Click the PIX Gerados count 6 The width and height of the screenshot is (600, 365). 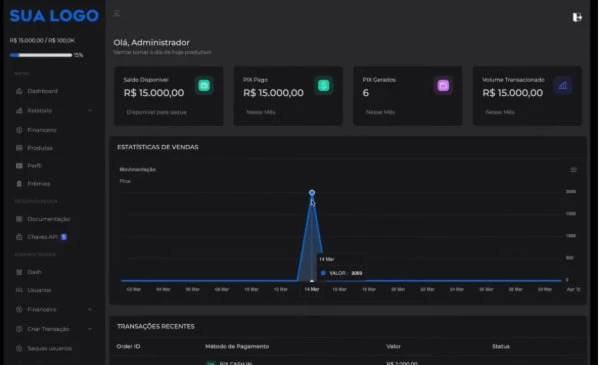tap(365, 93)
